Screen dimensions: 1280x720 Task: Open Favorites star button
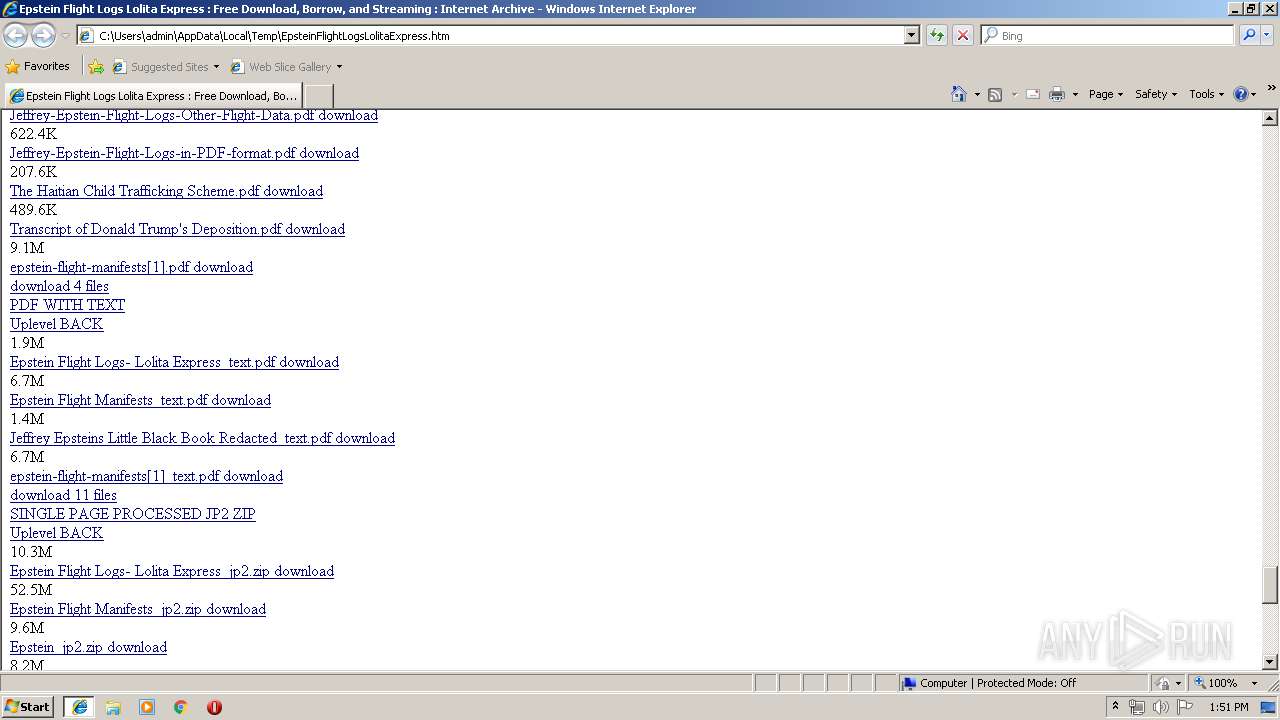click(x=38, y=66)
